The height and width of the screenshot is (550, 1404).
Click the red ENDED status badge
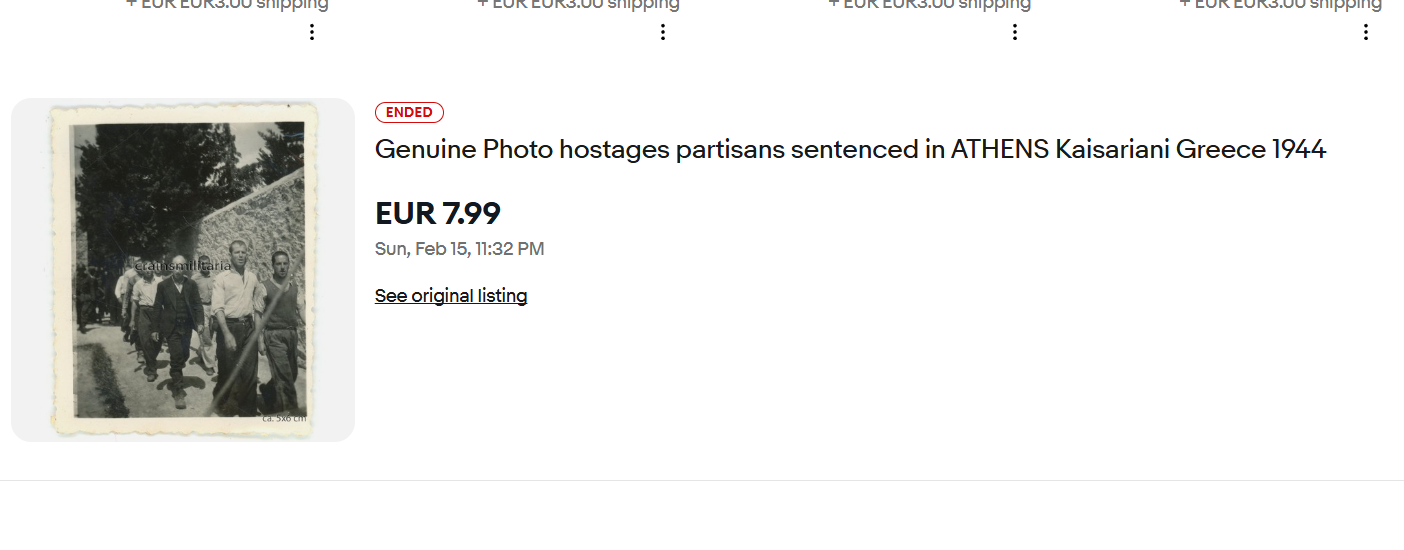coord(409,113)
